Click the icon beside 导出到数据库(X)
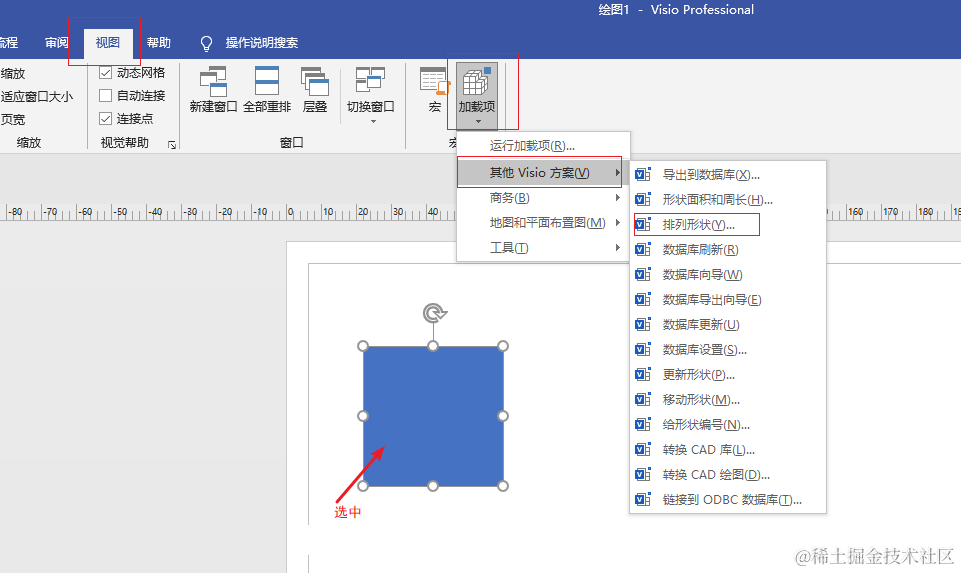This screenshot has width=961, height=573. tap(643, 175)
